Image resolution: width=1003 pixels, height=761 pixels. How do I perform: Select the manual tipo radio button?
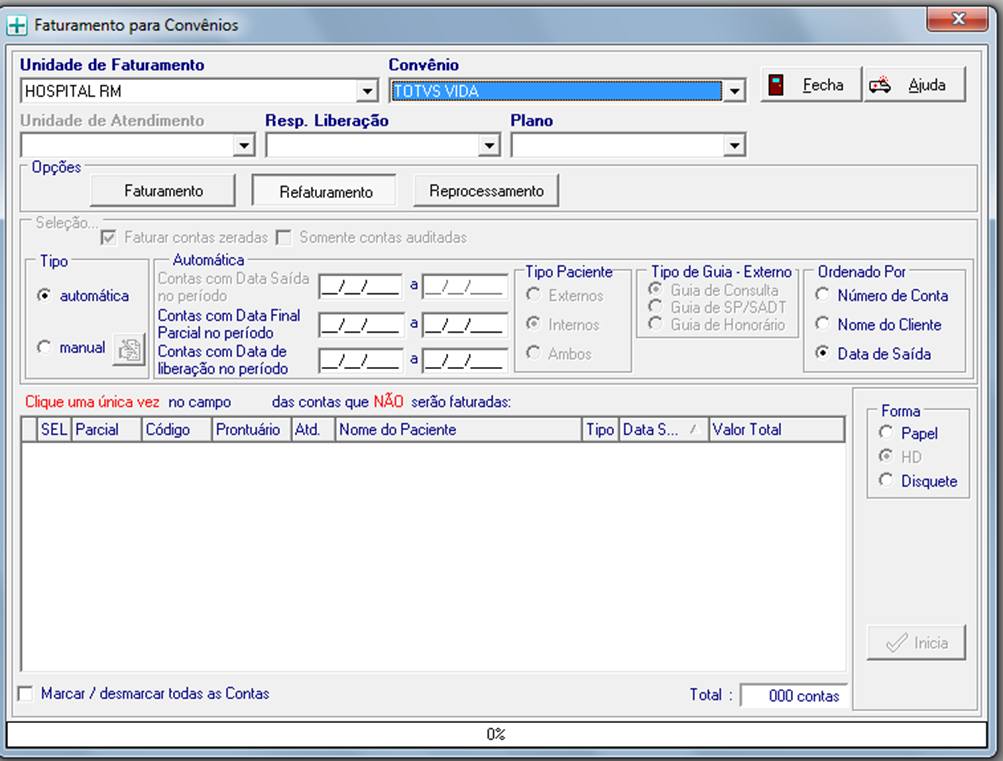43,347
